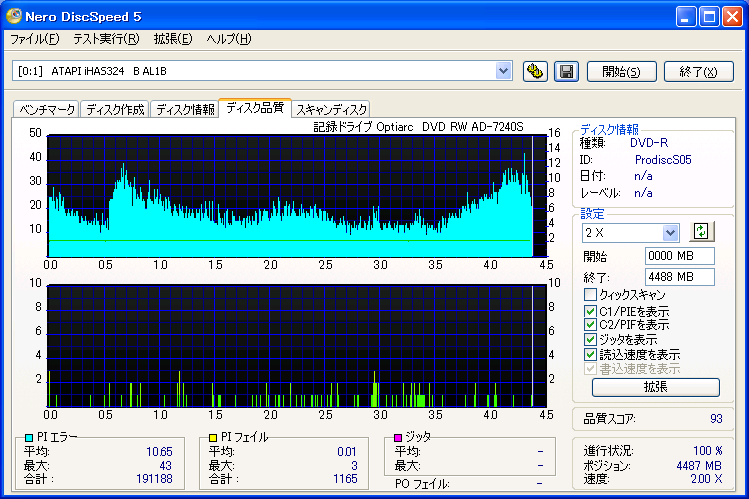Enable the クイックスキャン checkbox
This screenshot has height=499, width=749.
(590, 294)
